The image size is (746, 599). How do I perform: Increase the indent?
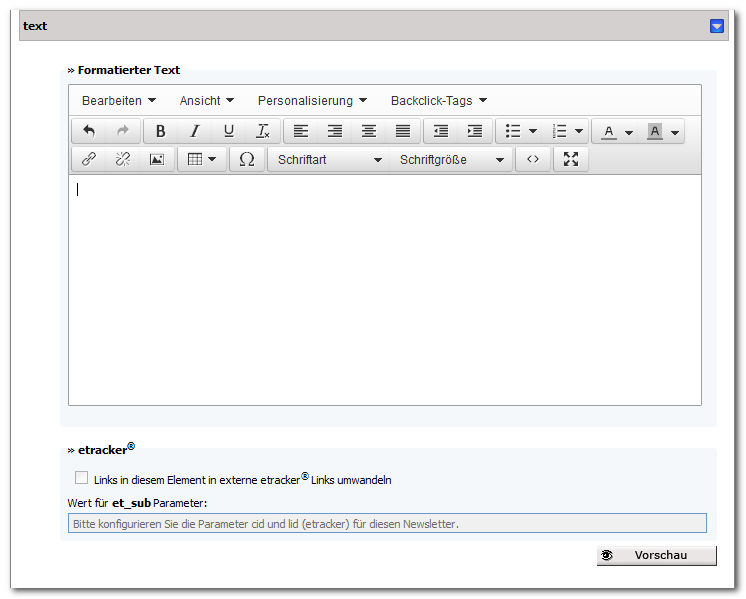475,131
